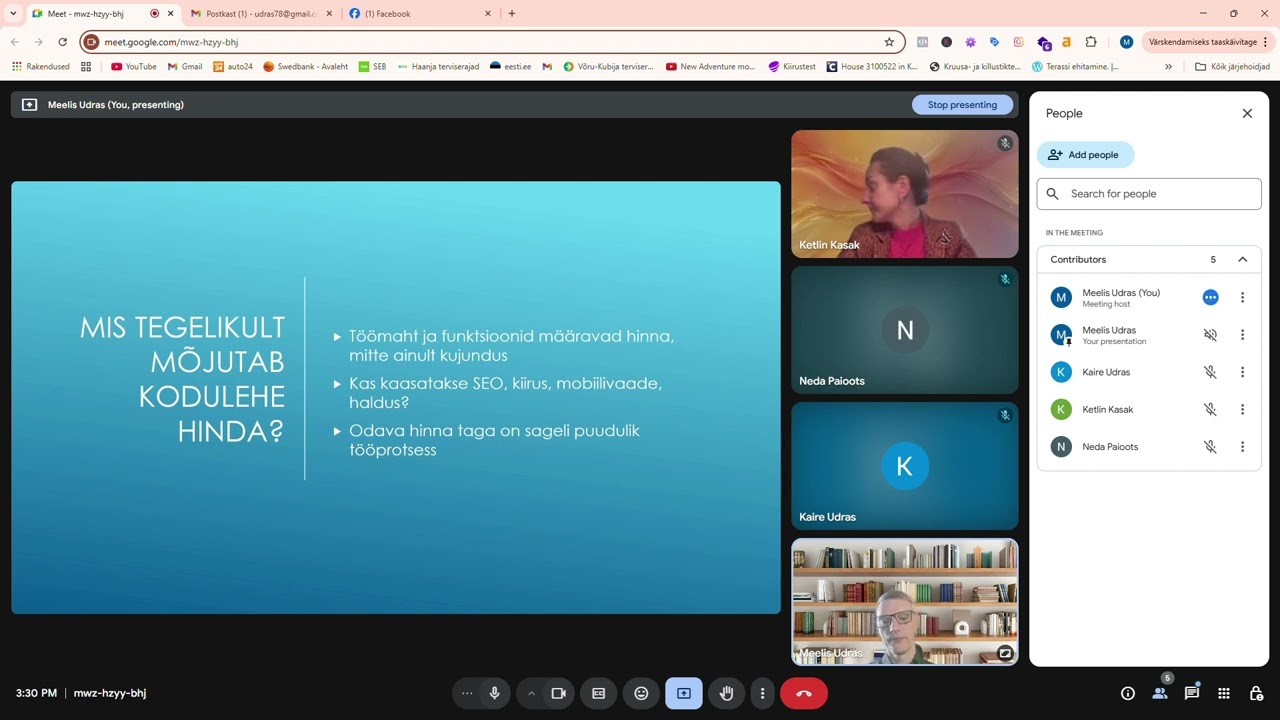Screen dimensions: 1280x720
Task: Mute the microphone in call controls
Action: click(x=494, y=693)
